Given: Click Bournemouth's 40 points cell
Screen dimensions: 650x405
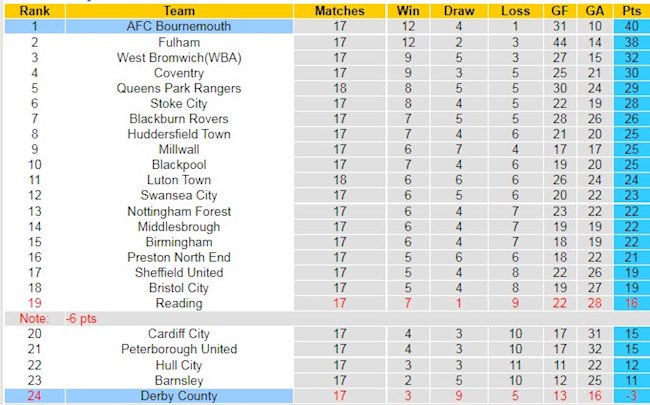Looking at the screenshot, I should click(631, 27).
